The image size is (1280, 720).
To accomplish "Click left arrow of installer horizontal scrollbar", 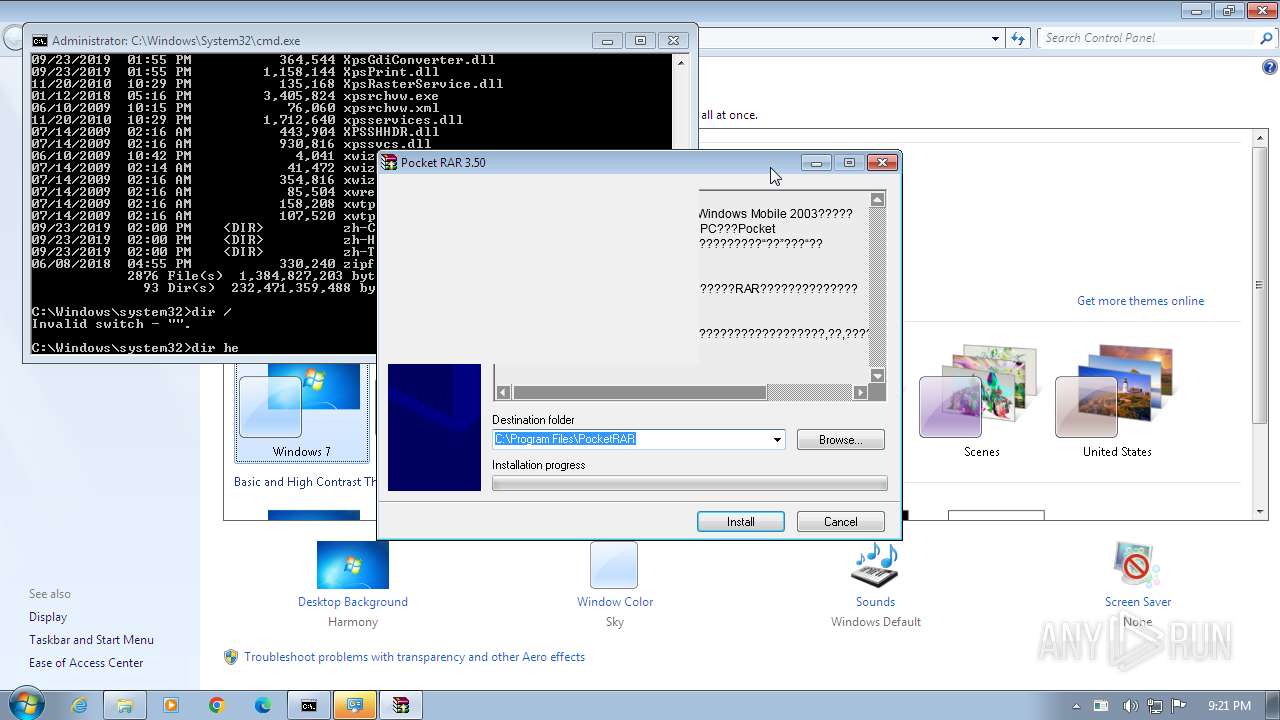I will [x=503, y=393].
